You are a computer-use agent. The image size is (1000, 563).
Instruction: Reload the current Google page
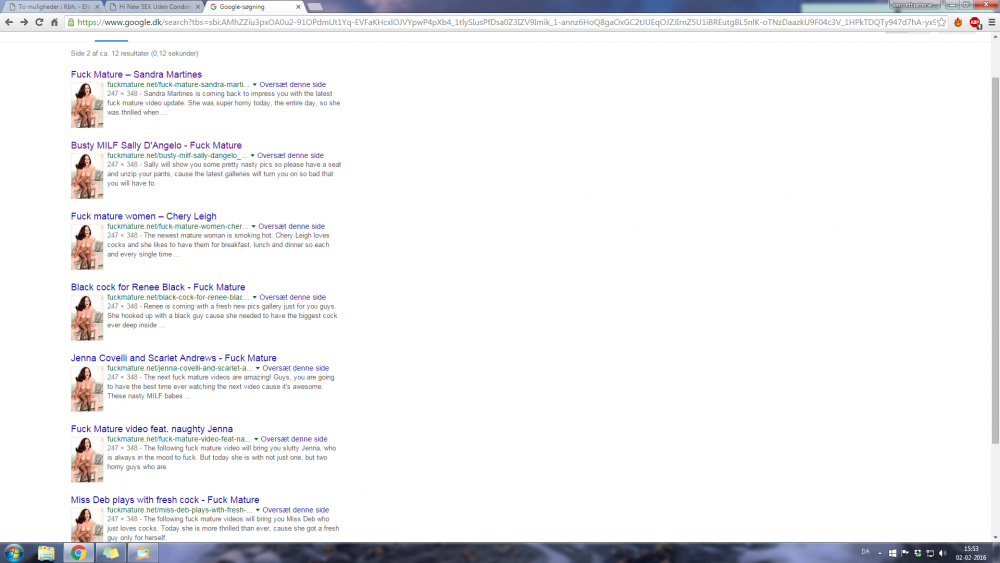point(39,22)
